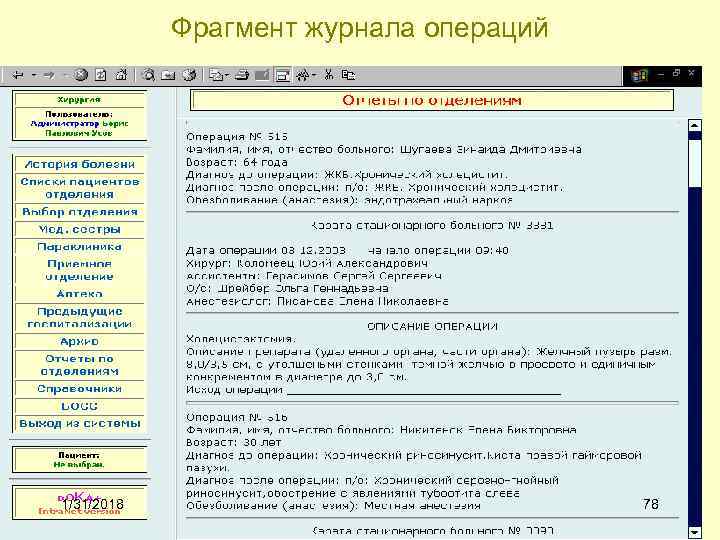Click Обезболивание: Местная анестезия line
The image size is (720, 540).
coord(333,506)
